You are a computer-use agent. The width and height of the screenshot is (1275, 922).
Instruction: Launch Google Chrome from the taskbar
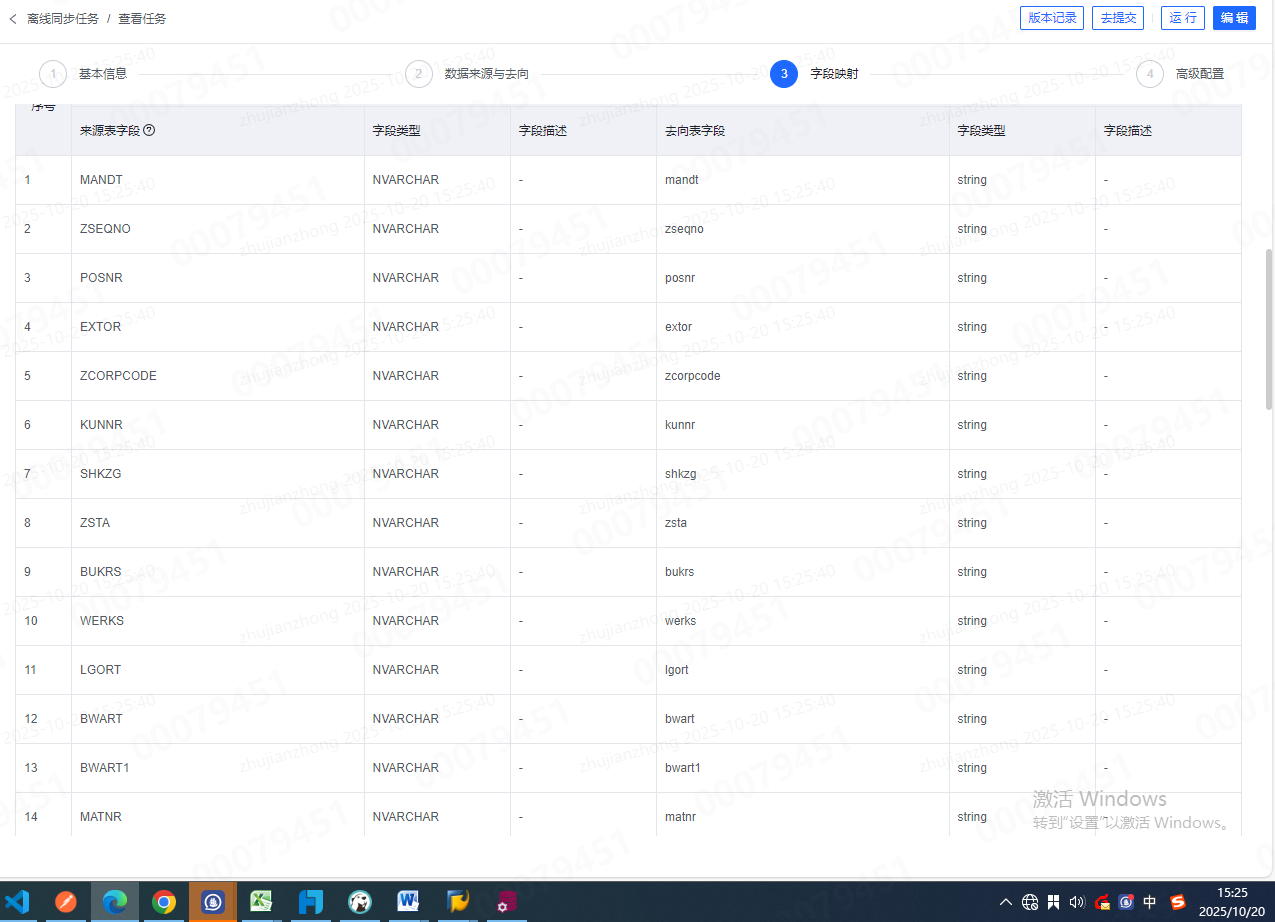[164, 902]
